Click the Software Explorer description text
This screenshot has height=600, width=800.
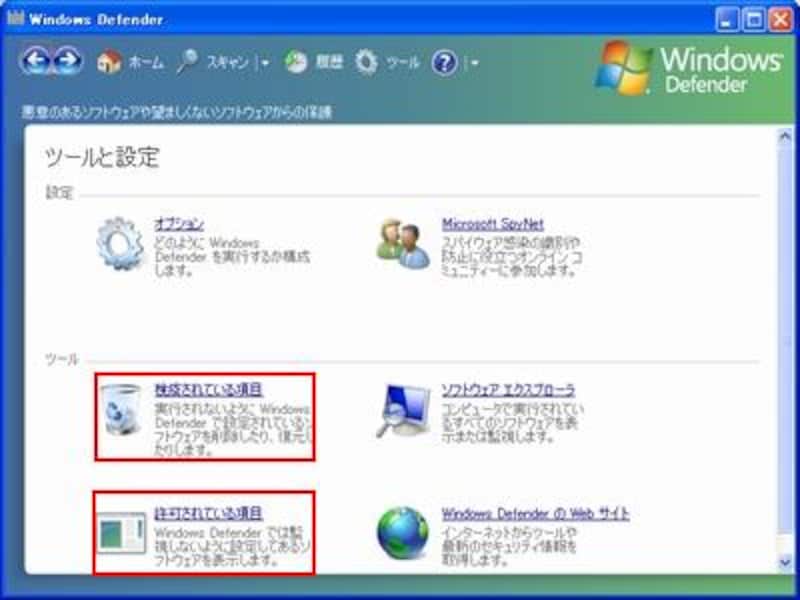pos(512,422)
